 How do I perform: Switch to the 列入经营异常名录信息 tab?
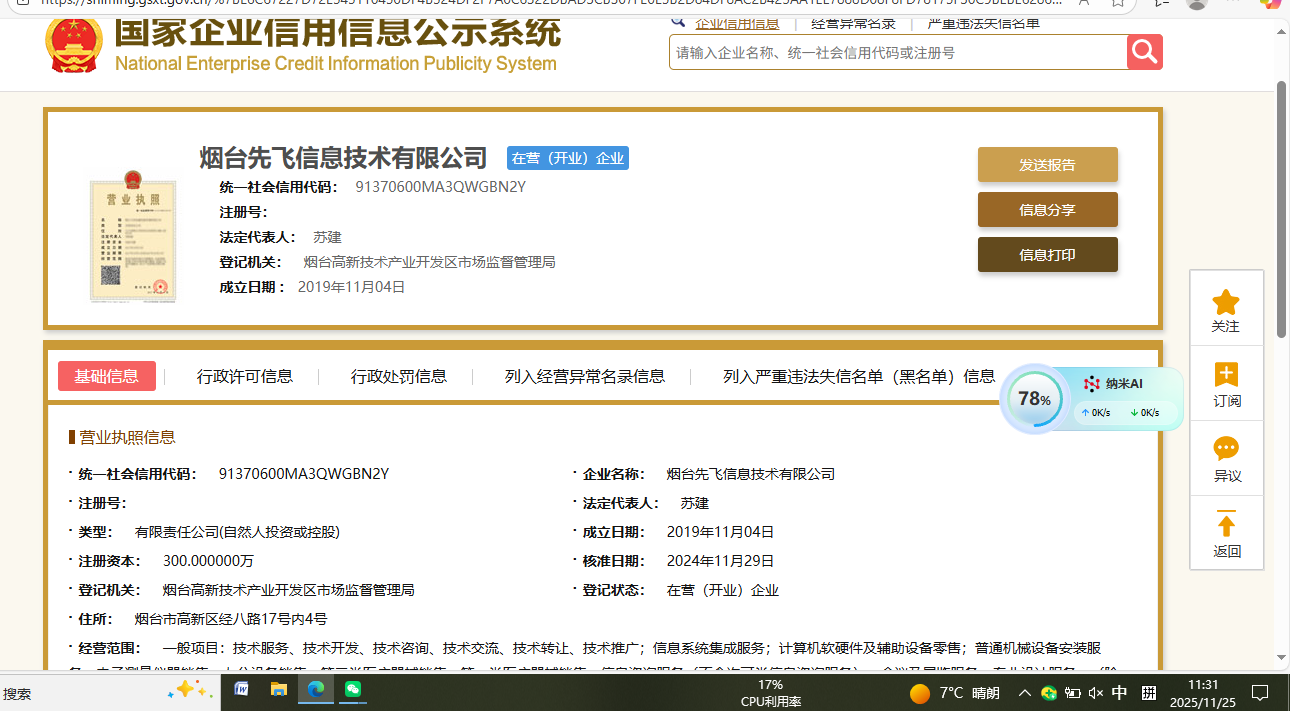584,377
